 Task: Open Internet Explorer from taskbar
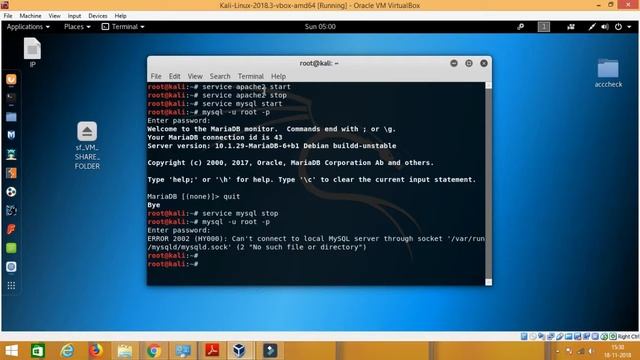(x=67, y=351)
